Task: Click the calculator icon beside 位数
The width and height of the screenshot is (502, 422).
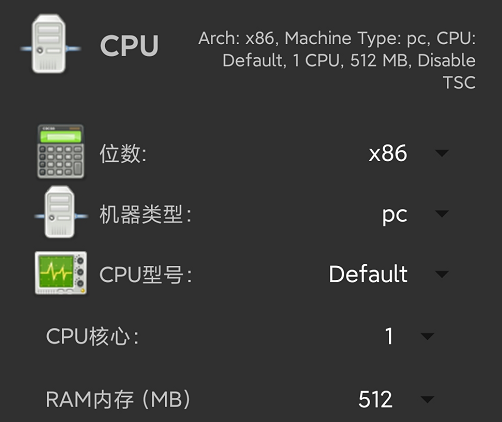Action: coord(60,151)
